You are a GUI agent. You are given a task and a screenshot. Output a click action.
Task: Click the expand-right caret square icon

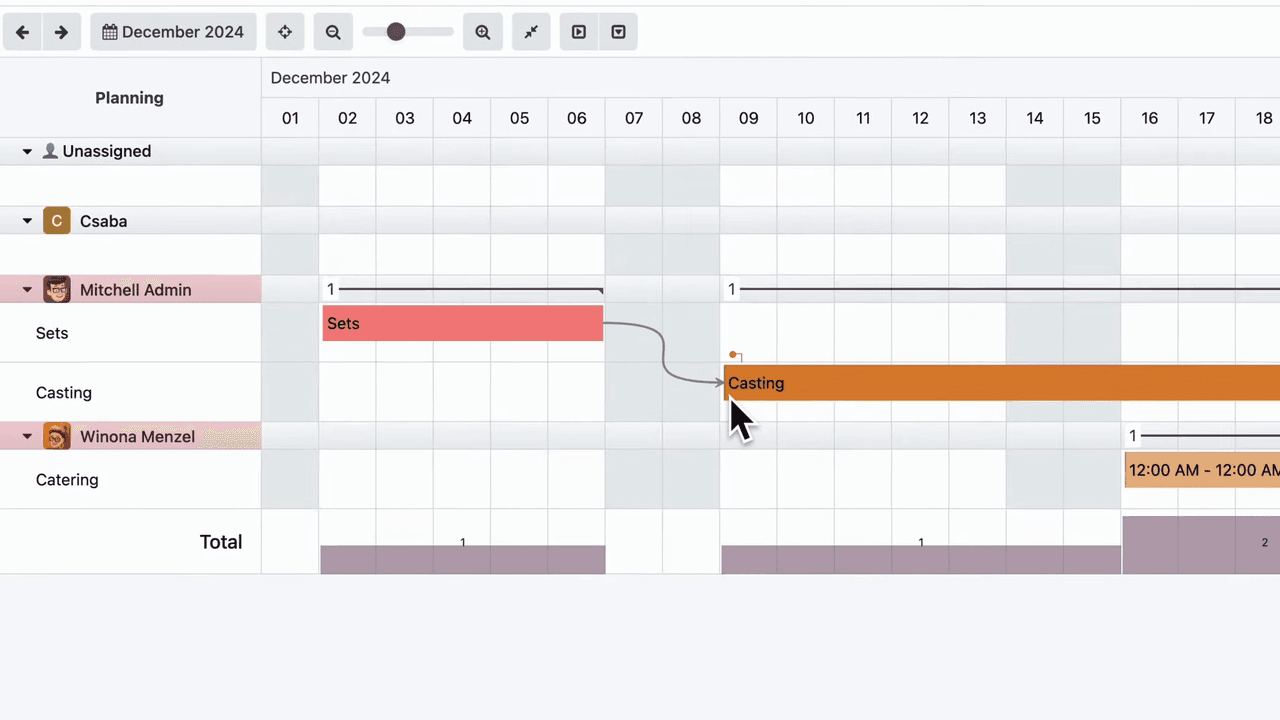click(579, 32)
